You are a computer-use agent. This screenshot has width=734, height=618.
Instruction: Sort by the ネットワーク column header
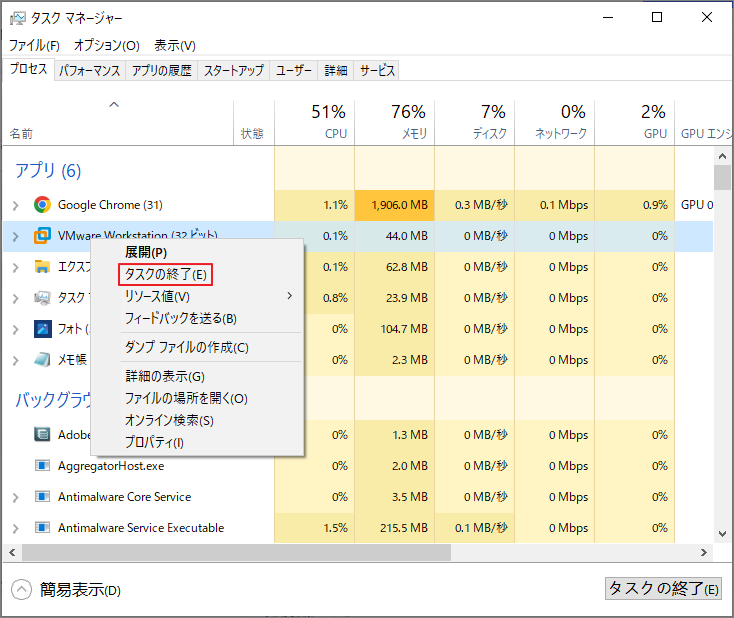[x=555, y=122]
